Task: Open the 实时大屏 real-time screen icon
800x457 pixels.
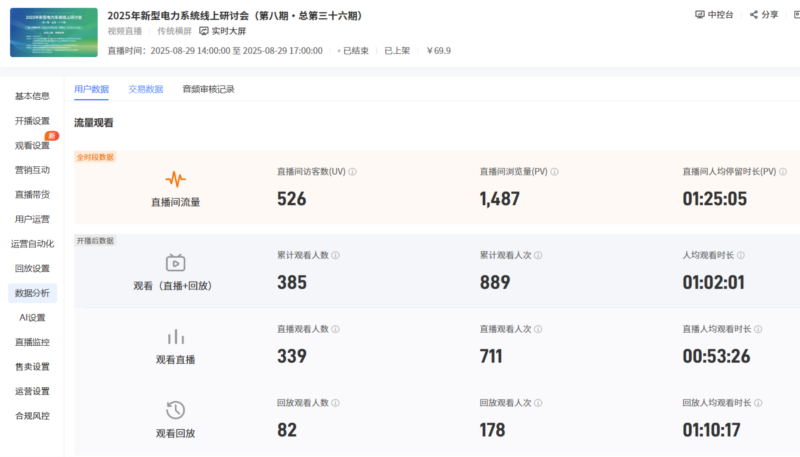Action: tap(204, 31)
